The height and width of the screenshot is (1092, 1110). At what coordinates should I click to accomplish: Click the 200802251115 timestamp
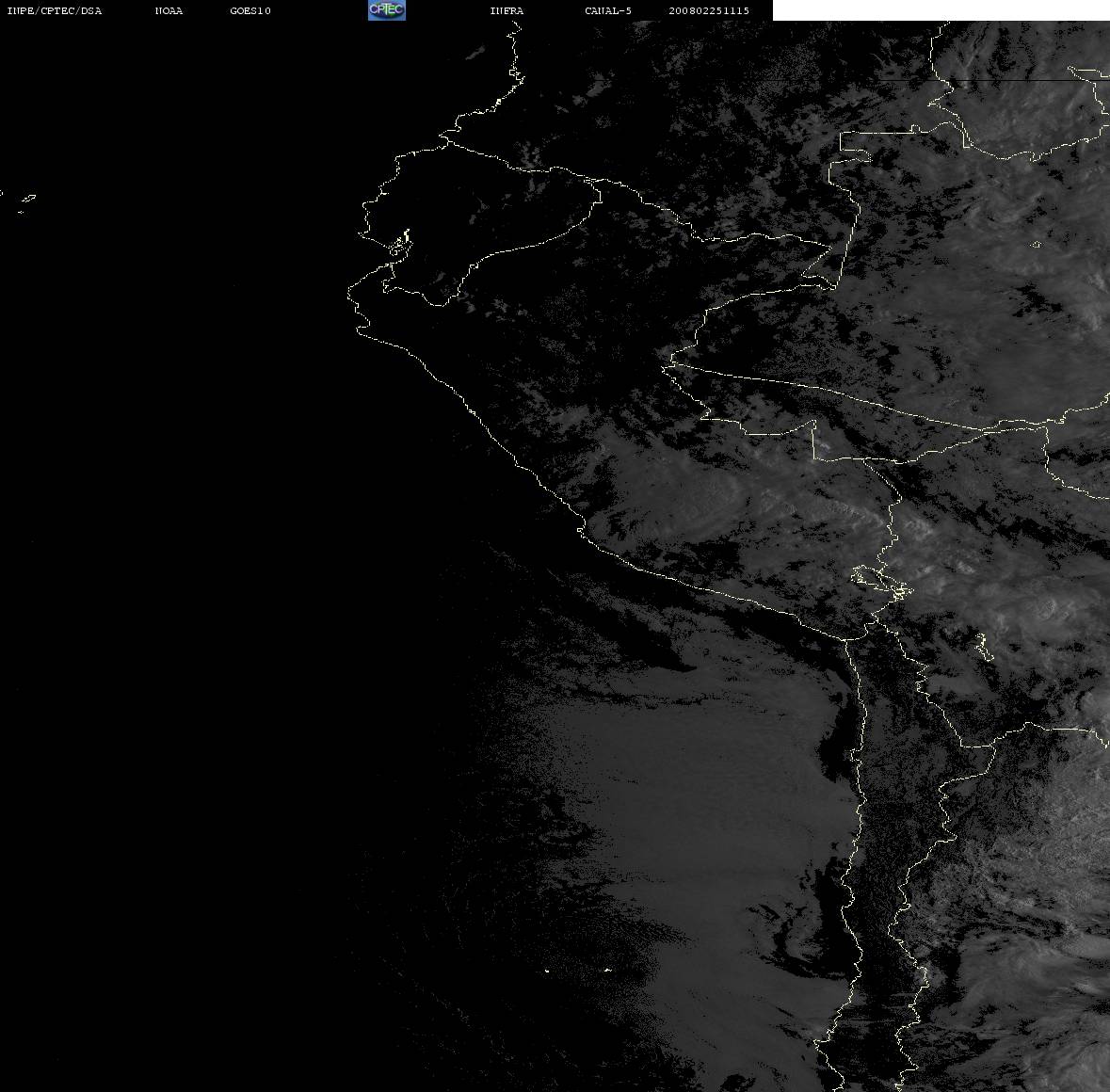coord(709,10)
